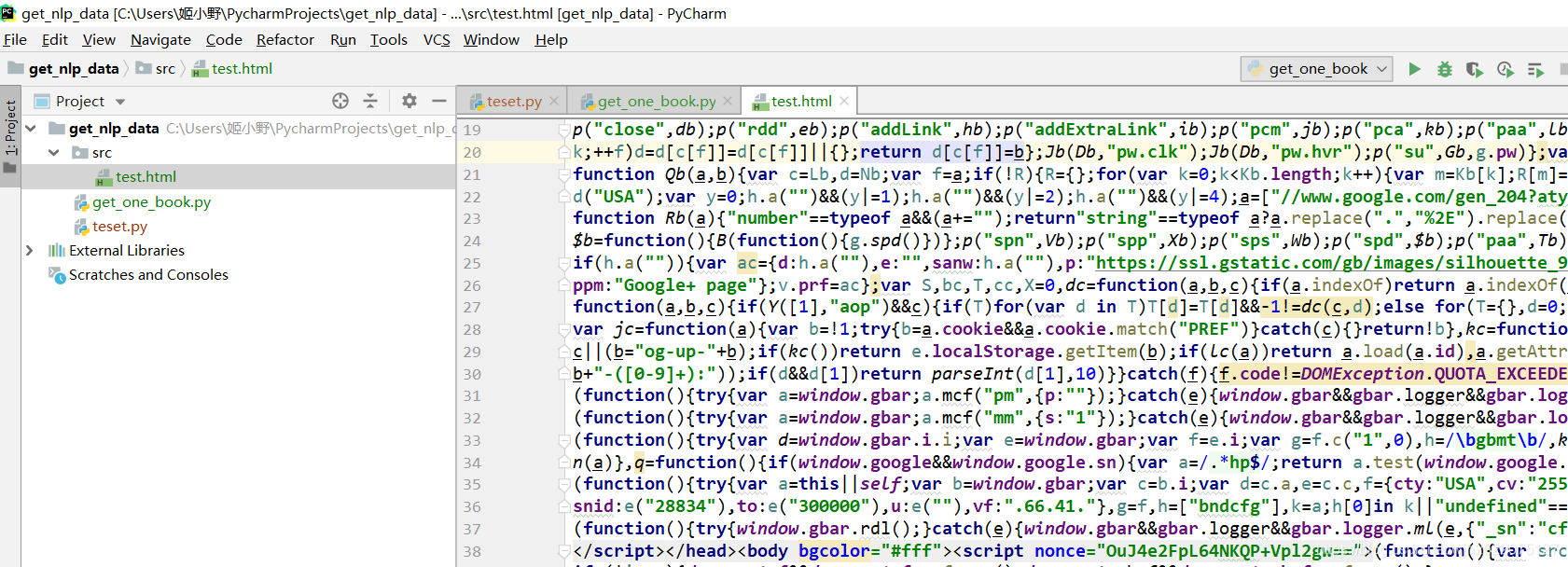
Task: Switch to the get_one_book.py editor tab
Action: point(657,102)
